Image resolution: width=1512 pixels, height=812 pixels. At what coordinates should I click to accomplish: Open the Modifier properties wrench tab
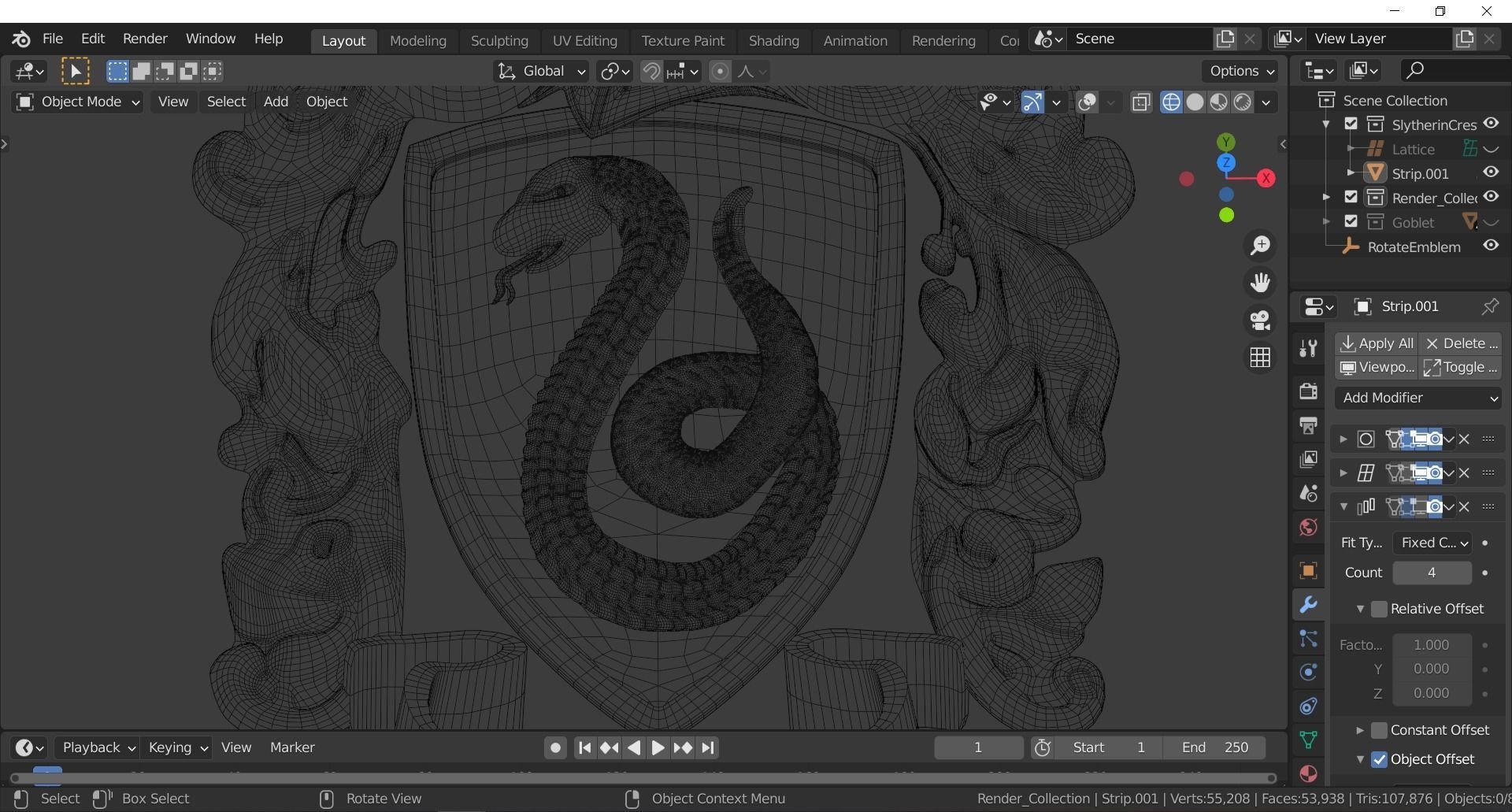tap(1308, 604)
